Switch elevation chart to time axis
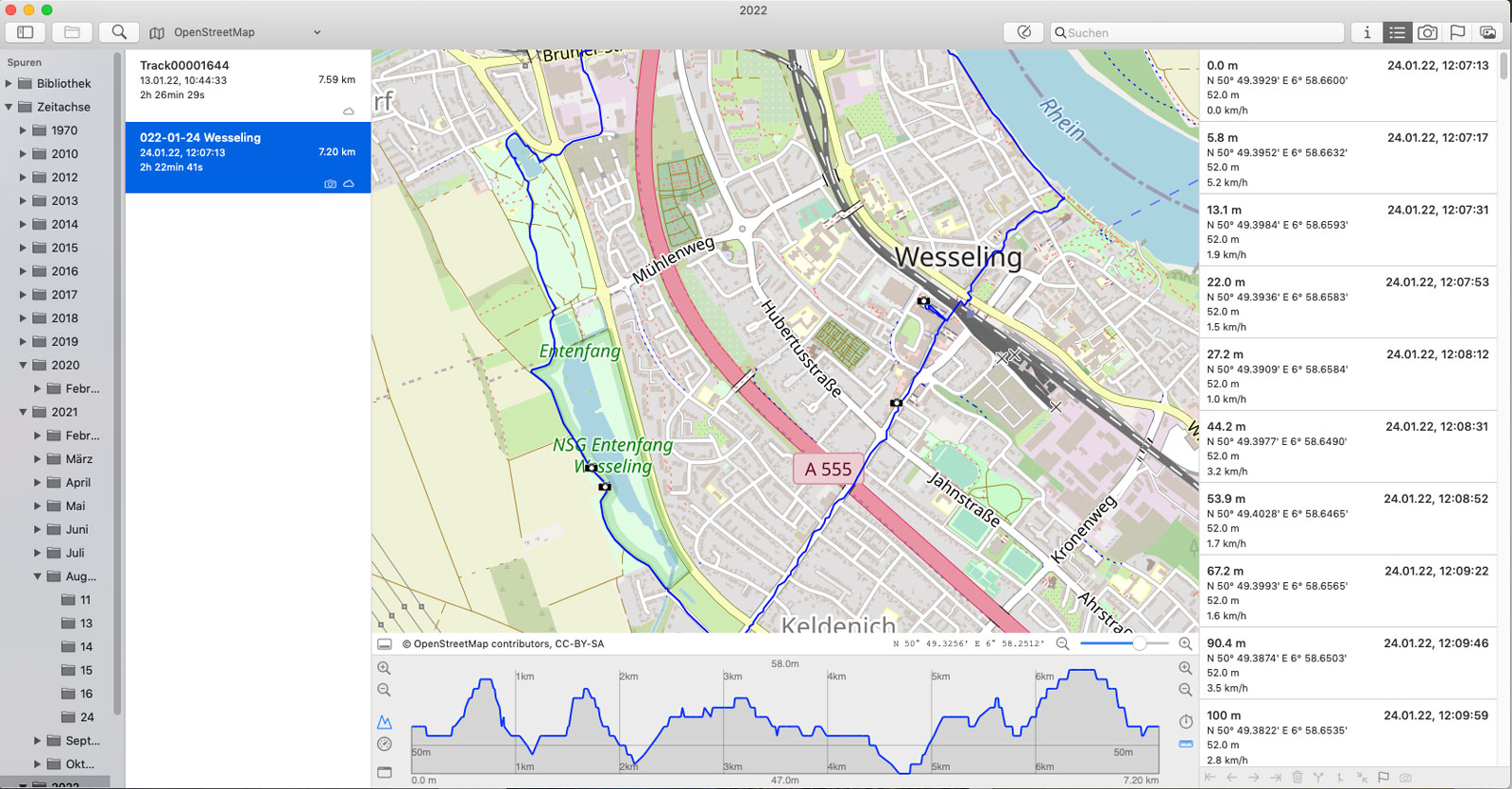The width and height of the screenshot is (1512, 789). pyautogui.click(x=1186, y=722)
